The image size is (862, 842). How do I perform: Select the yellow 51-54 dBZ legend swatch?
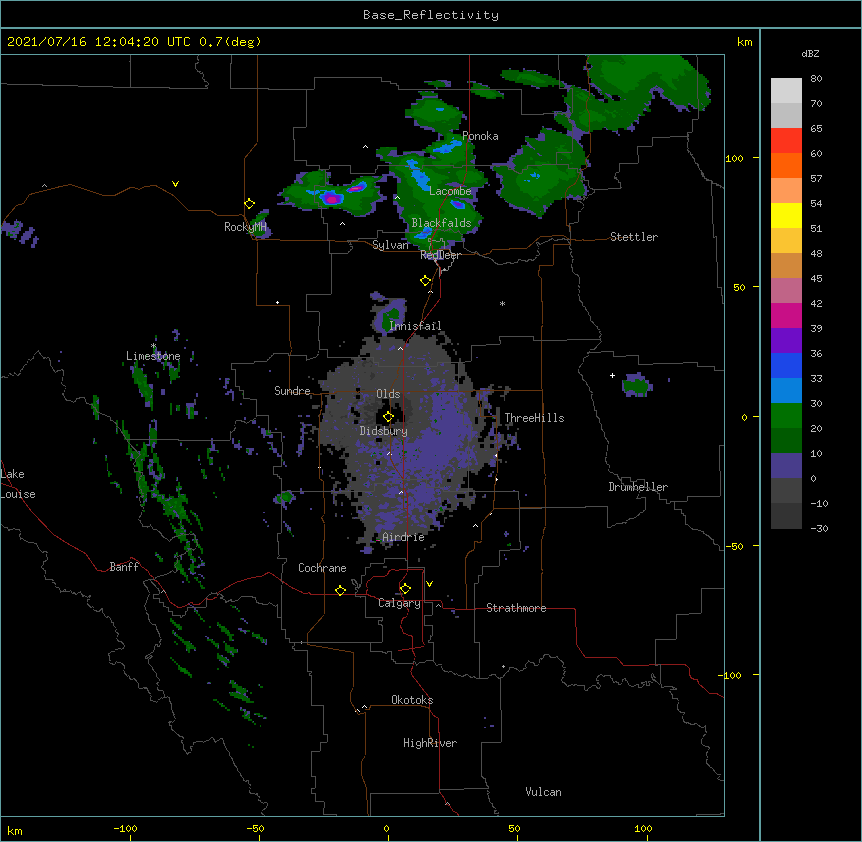point(786,215)
